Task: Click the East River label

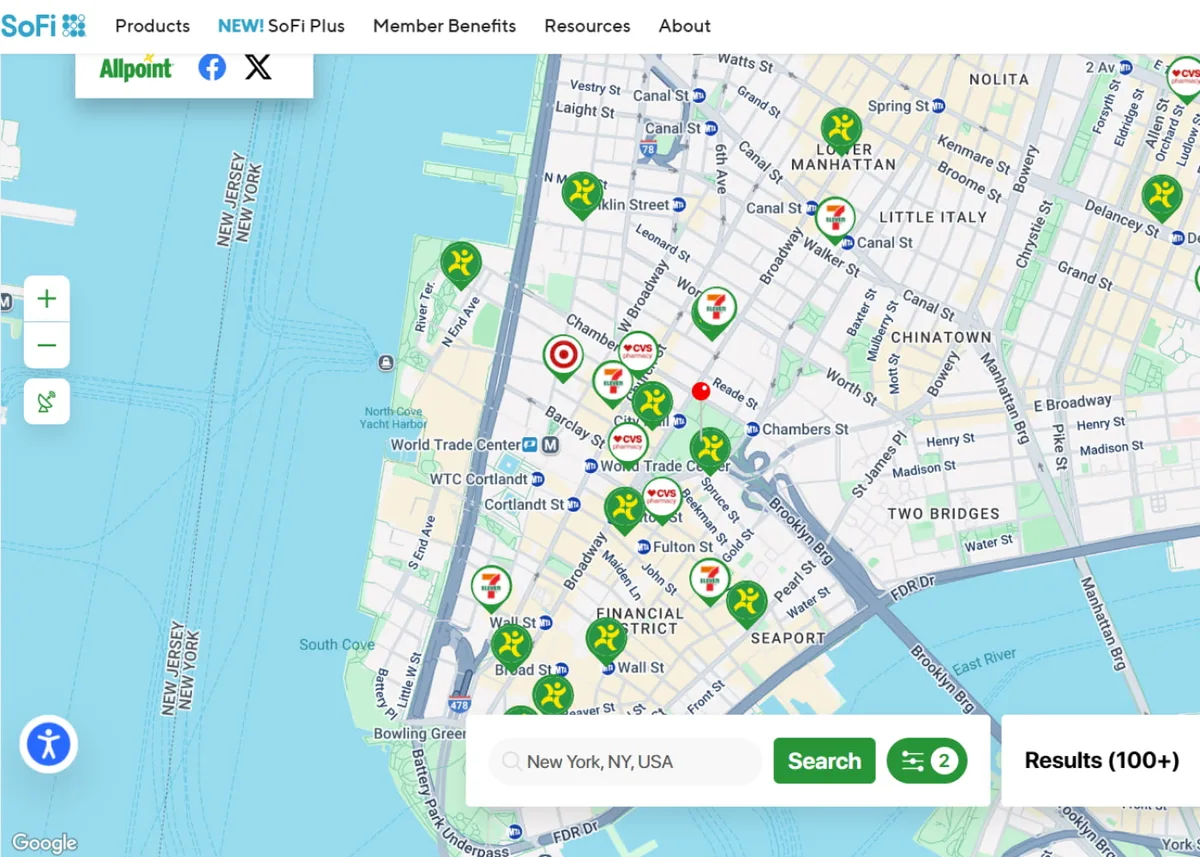Action: (x=985, y=662)
